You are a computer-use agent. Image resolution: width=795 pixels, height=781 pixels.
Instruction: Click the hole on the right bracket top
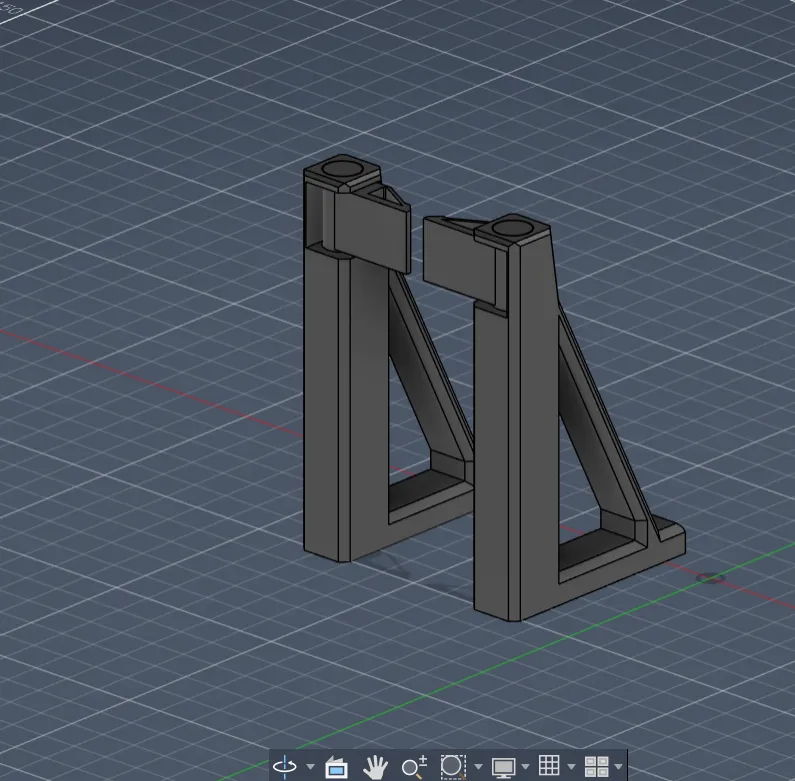tap(512, 227)
